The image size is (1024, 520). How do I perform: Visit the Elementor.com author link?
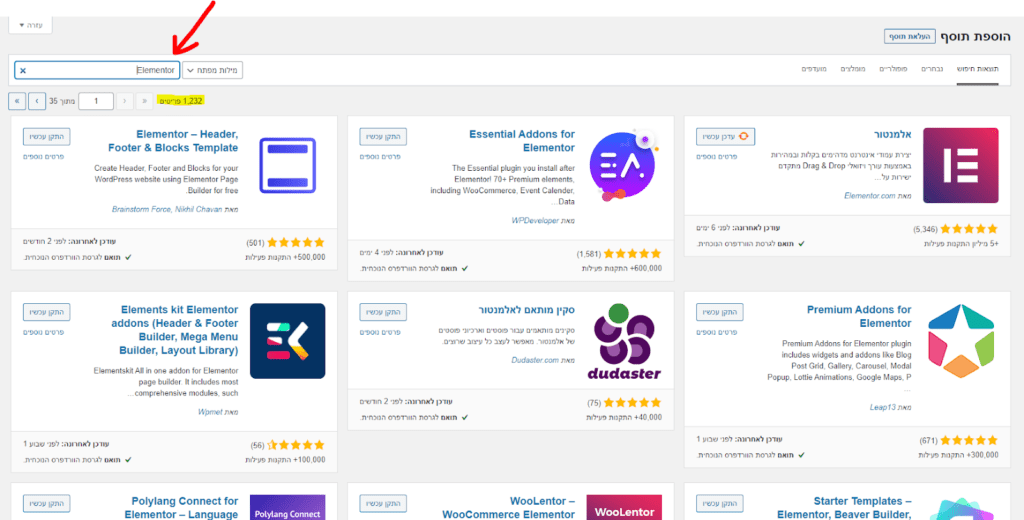click(869, 195)
